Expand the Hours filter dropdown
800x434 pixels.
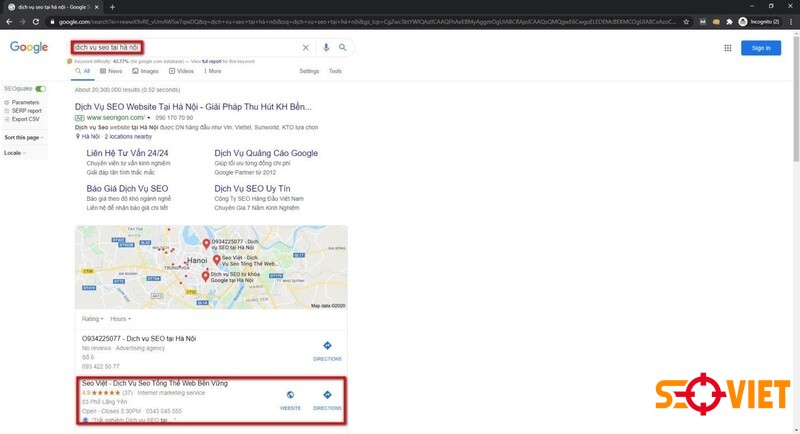click(120, 319)
